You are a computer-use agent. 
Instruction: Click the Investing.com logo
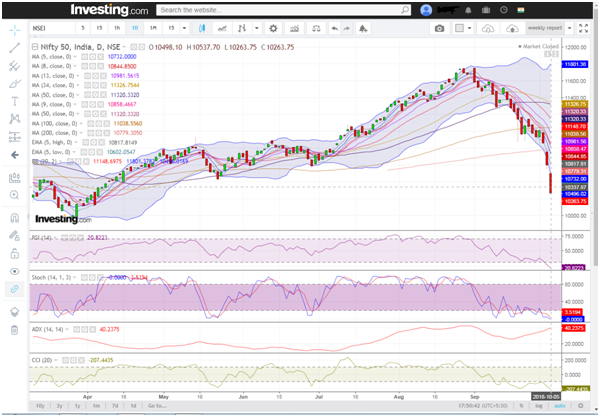click(109, 10)
